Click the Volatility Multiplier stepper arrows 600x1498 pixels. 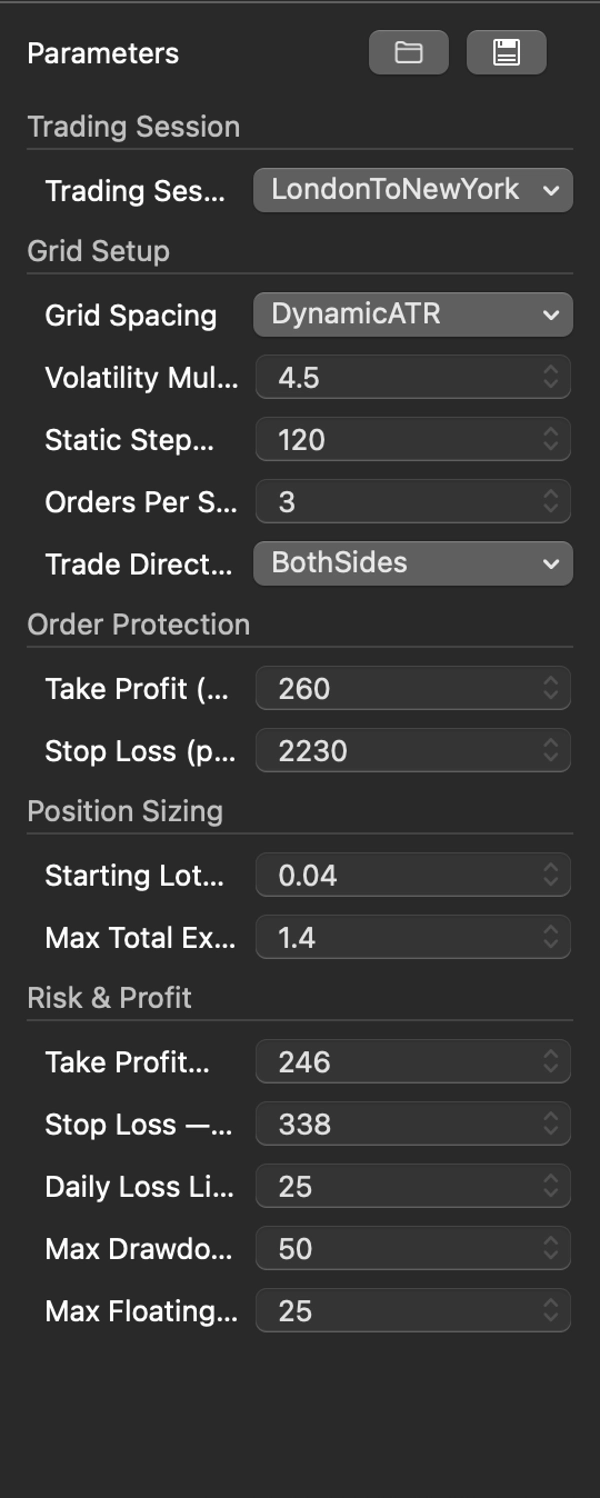(551, 378)
